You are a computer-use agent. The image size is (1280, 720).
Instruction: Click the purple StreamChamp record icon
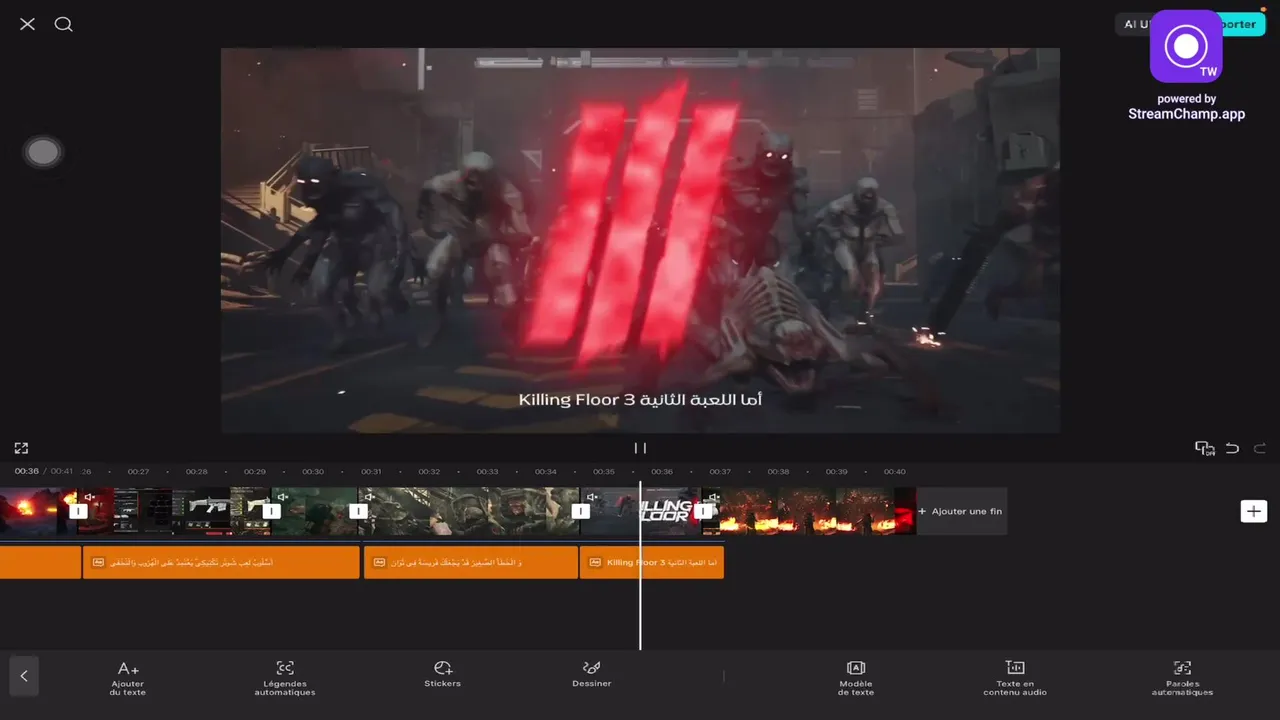[1186, 46]
